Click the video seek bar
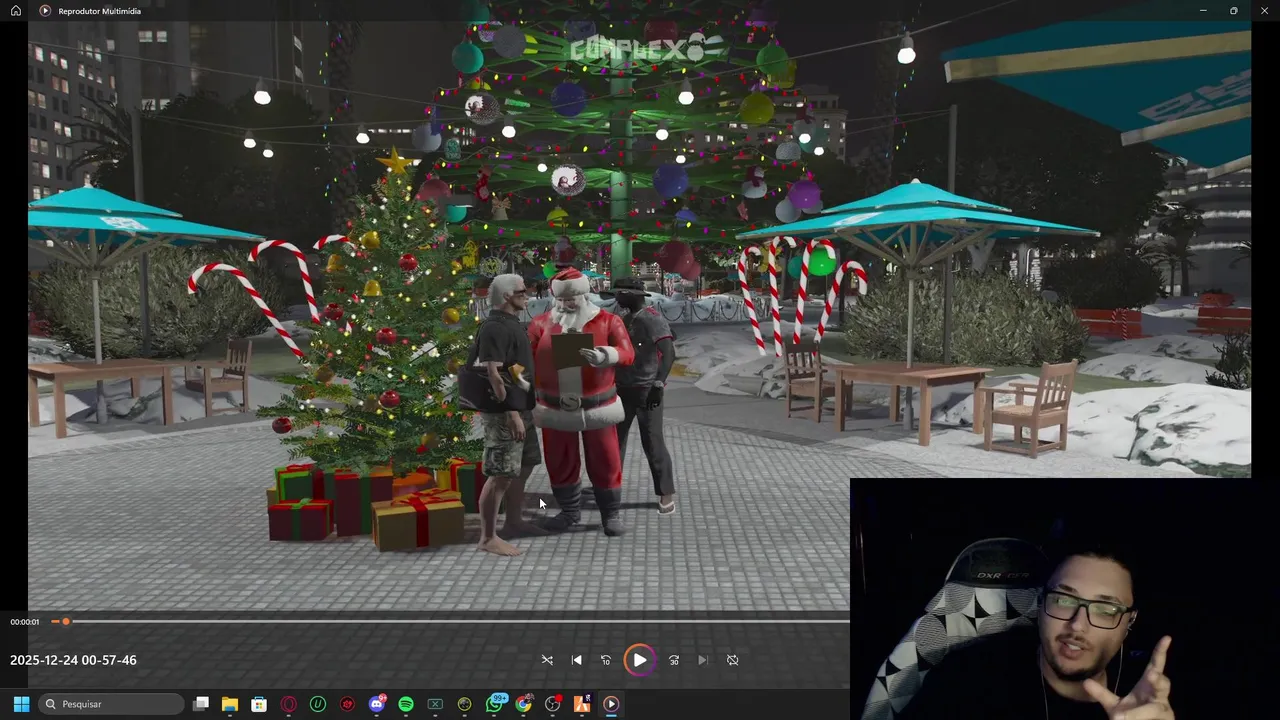 (450, 621)
